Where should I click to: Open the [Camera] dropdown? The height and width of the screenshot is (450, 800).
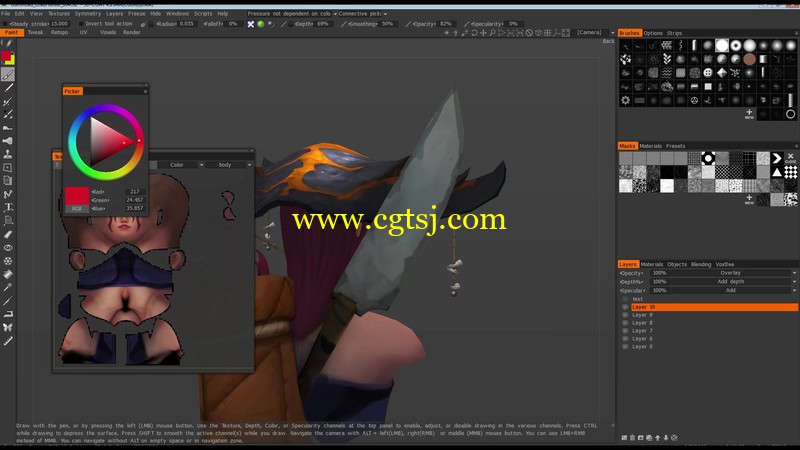pos(595,33)
